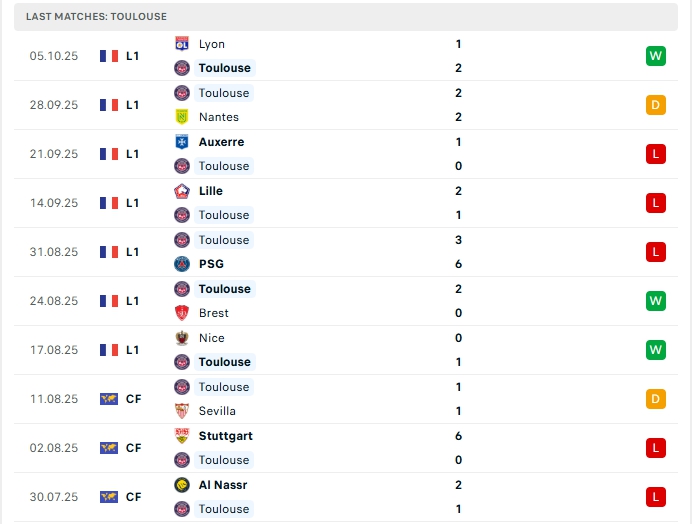
Task: Click the France flag on 05.10.25 match
Action: [x=109, y=56]
